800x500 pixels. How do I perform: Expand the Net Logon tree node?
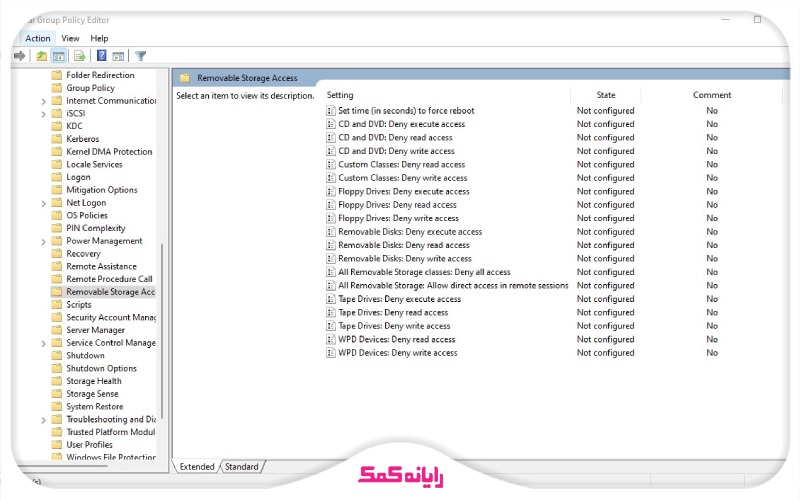coord(43,203)
